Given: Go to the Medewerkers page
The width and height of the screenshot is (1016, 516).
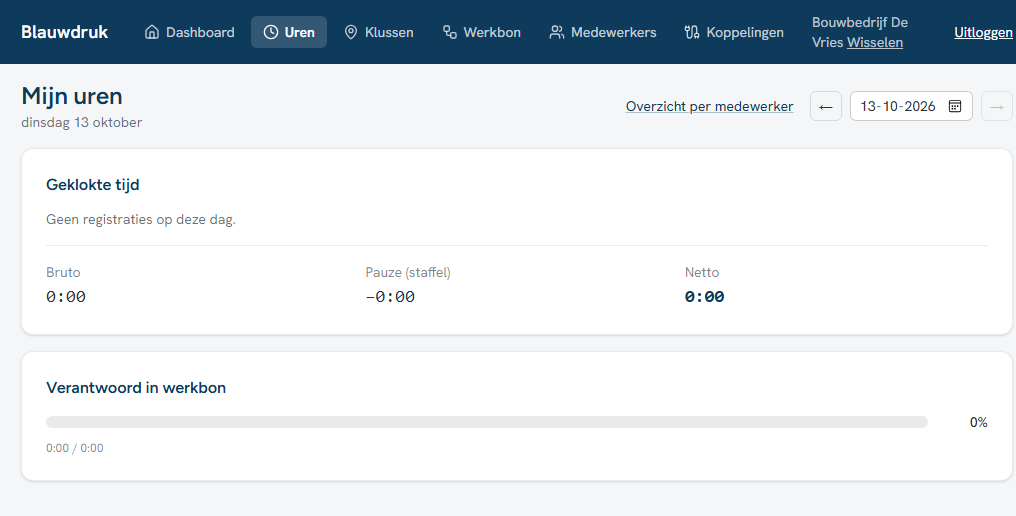Looking at the screenshot, I should pyautogui.click(x=603, y=32).
